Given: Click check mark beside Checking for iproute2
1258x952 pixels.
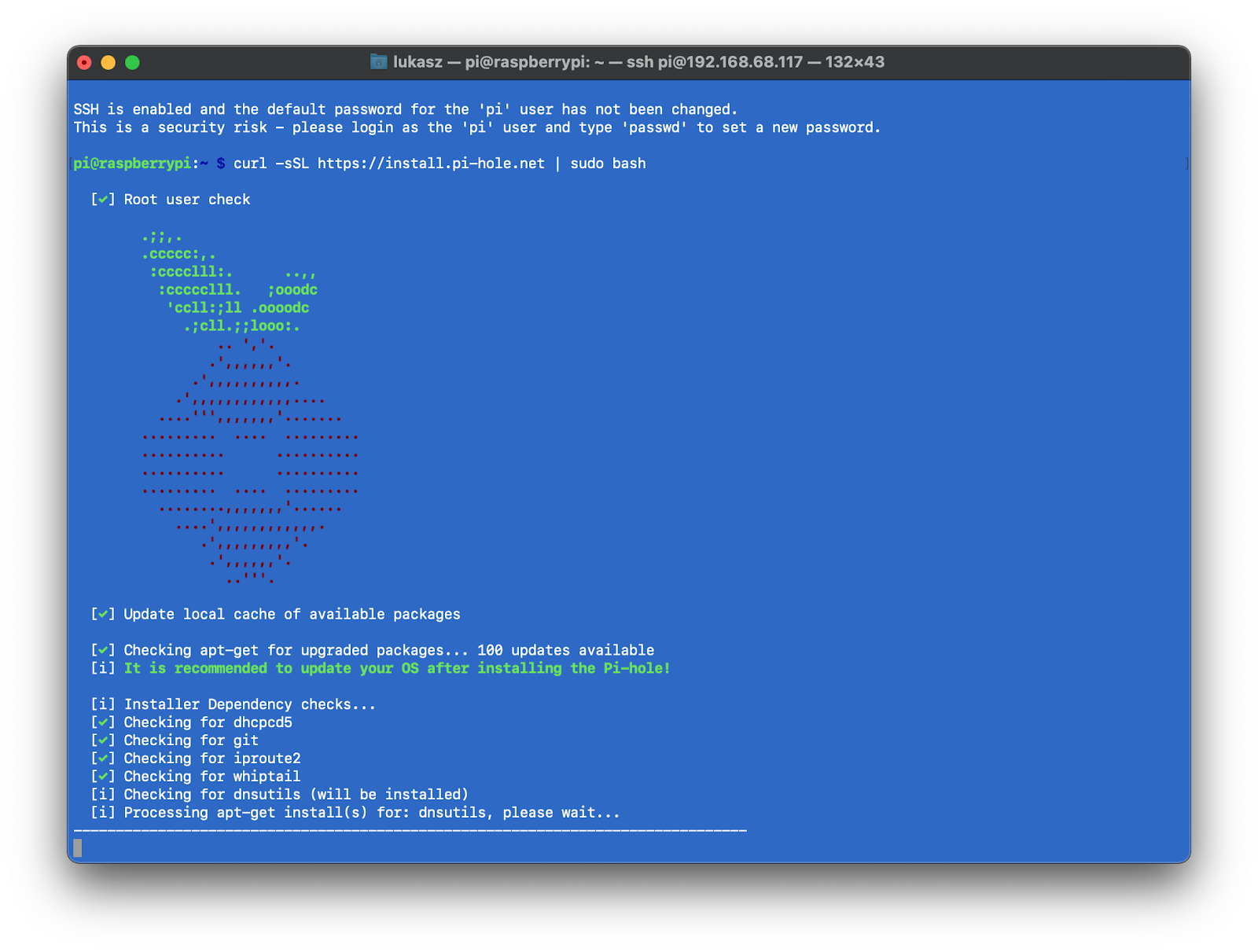Looking at the screenshot, I should [103, 759].
